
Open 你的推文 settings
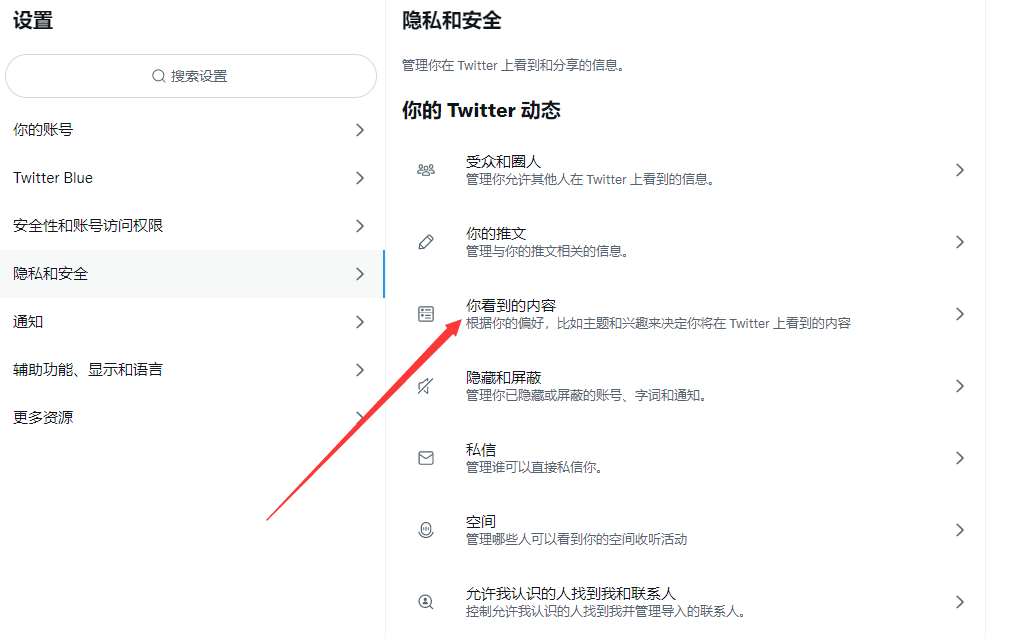click(685, 242)
